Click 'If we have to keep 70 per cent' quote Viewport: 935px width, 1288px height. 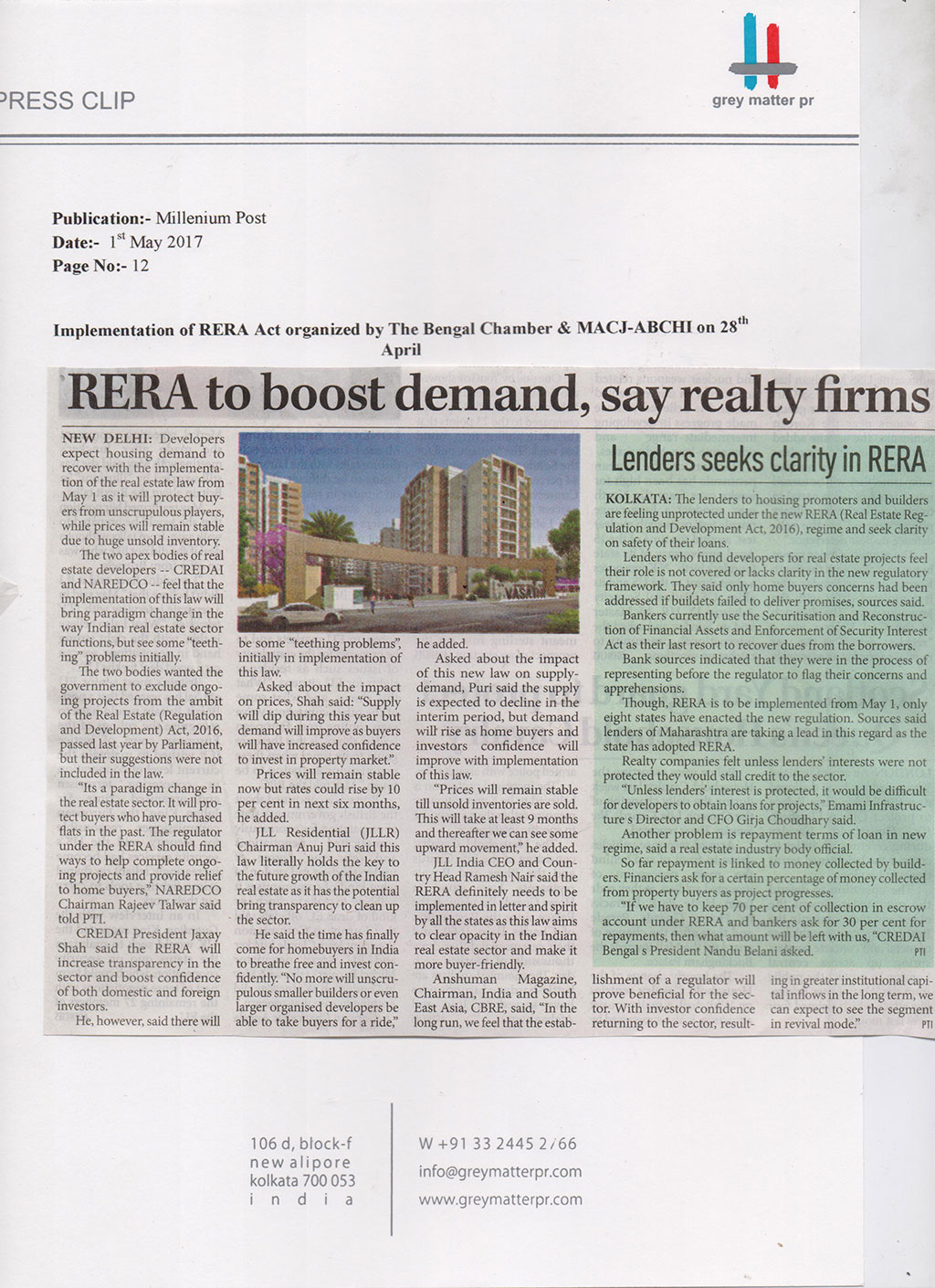tap(765, 929)
